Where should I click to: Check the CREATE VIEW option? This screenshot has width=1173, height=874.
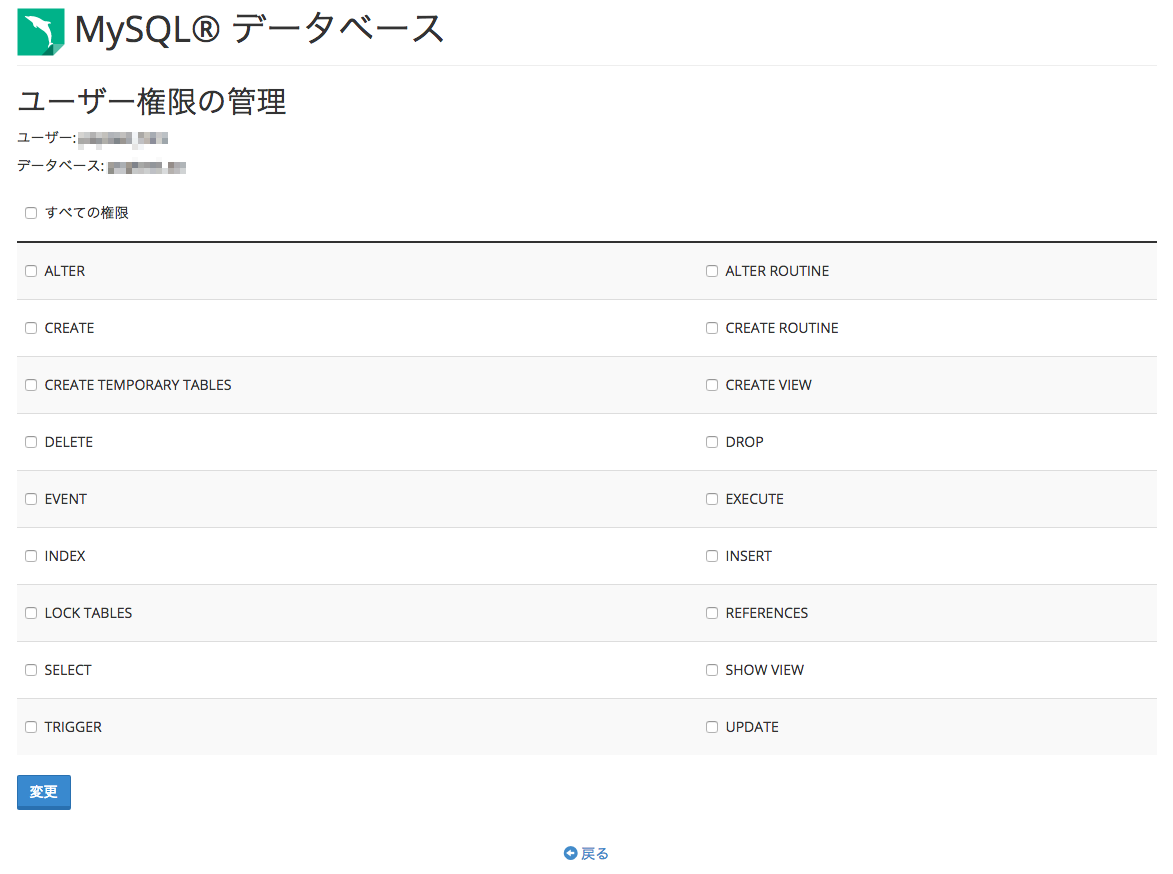coord(712,385)
